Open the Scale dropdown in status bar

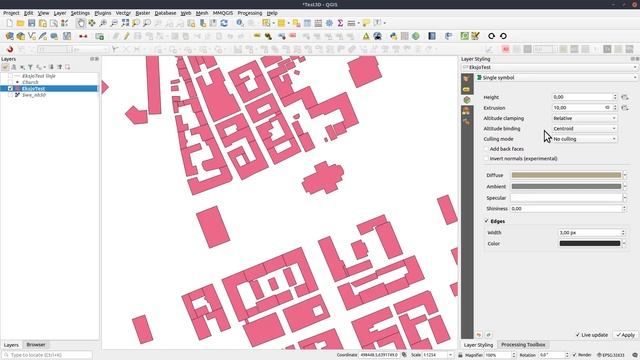[x=451, y=355]
